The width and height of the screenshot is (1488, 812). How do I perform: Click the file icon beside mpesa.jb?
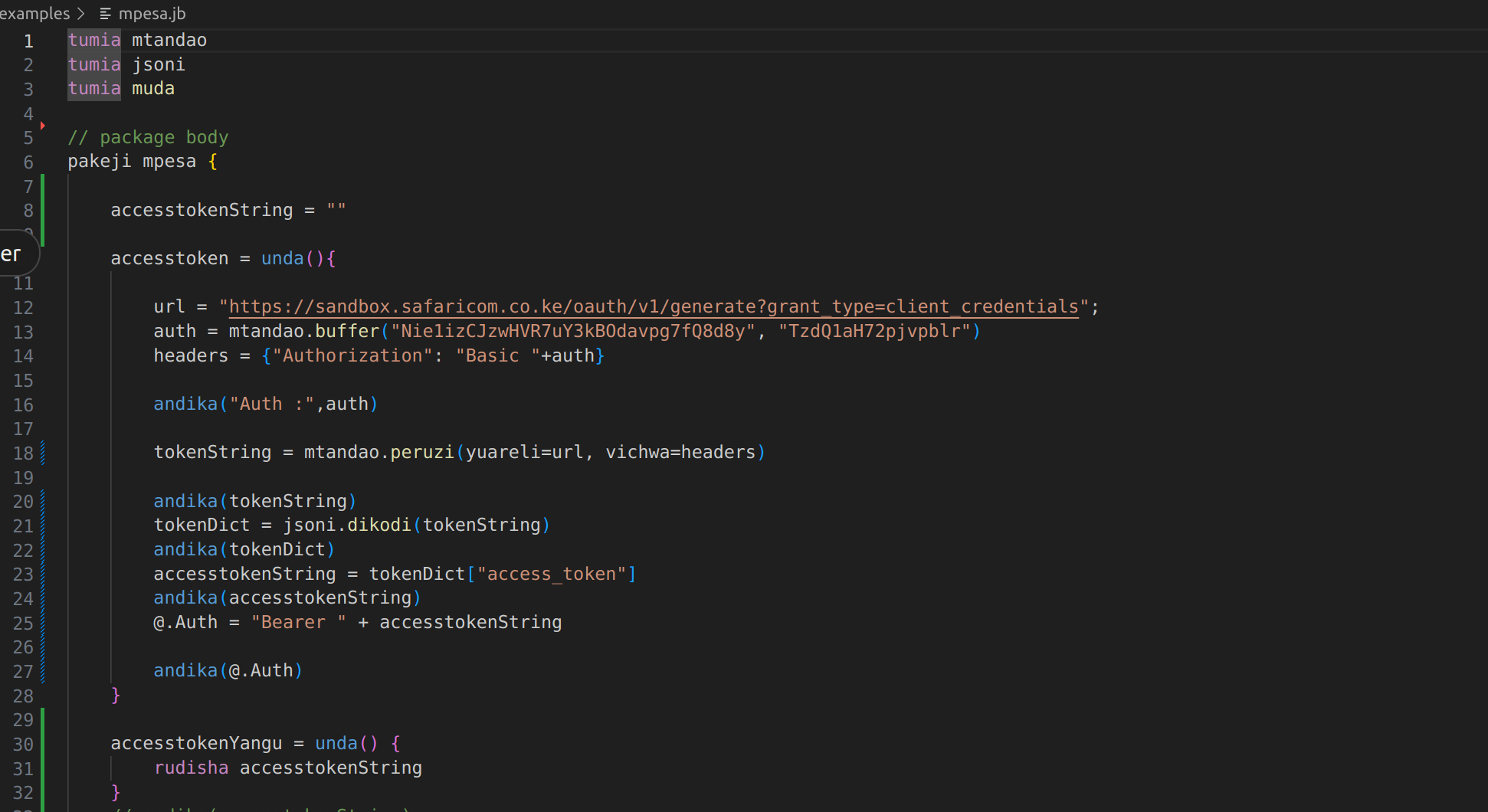coord(106,14)
